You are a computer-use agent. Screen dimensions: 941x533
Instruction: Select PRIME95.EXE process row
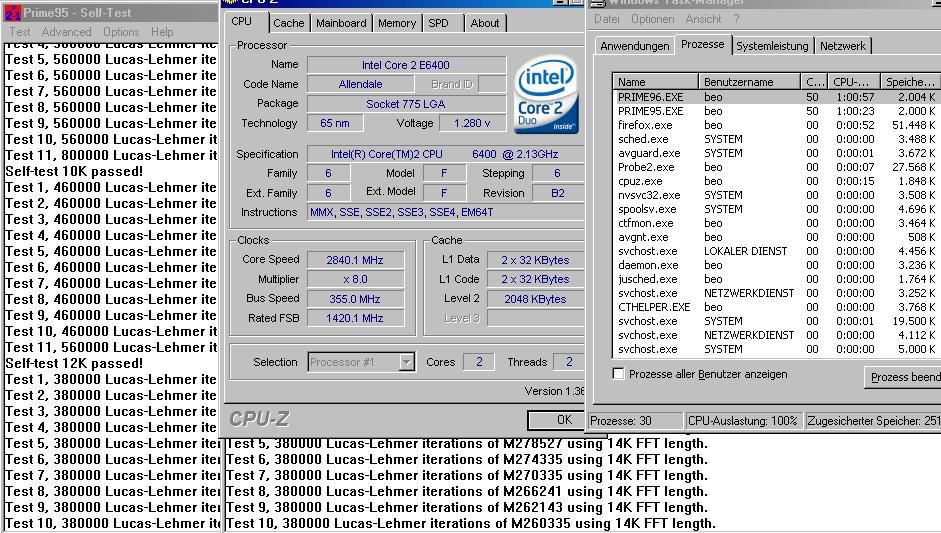777,111
